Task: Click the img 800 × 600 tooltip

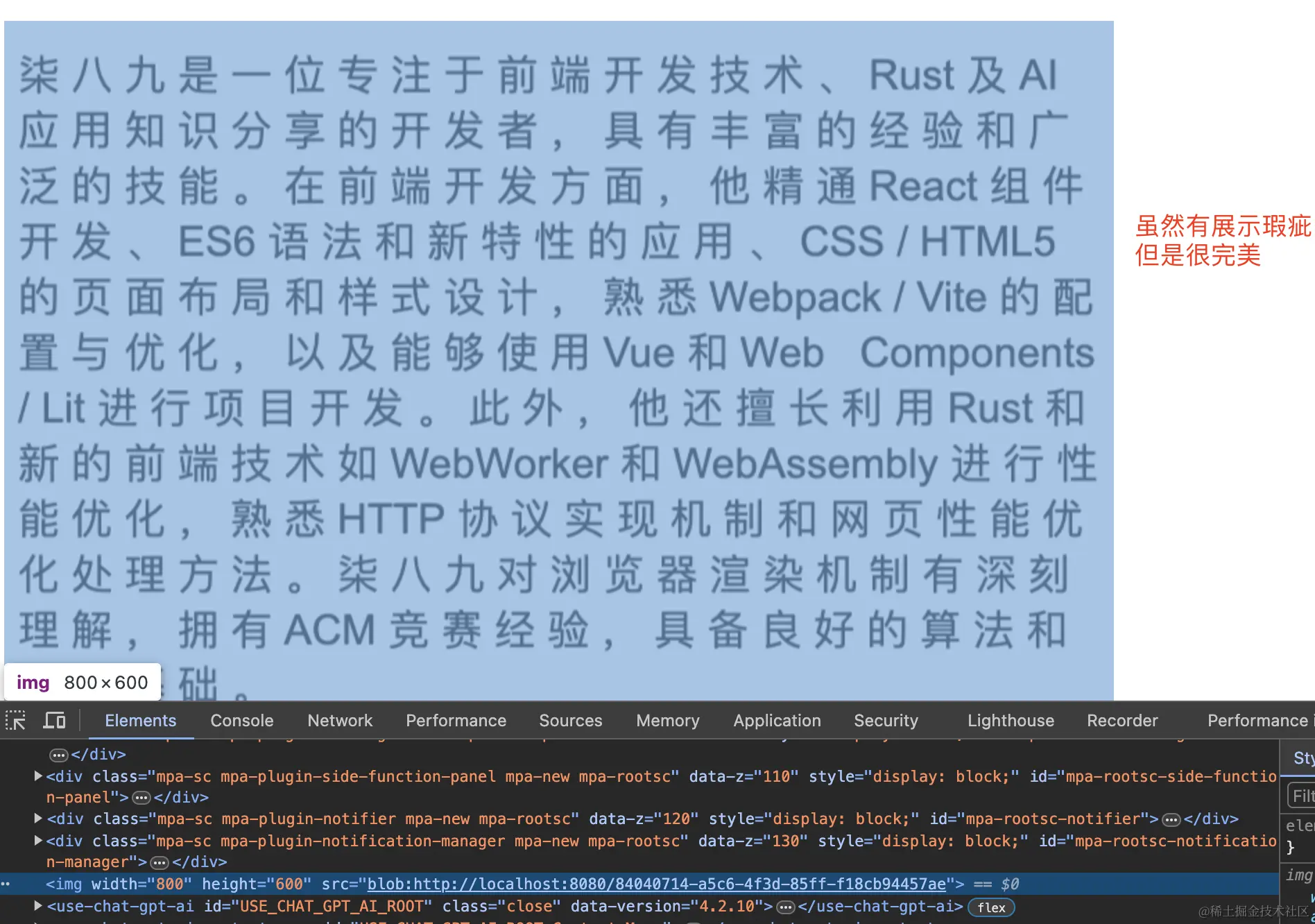Action: coord(83,683)
